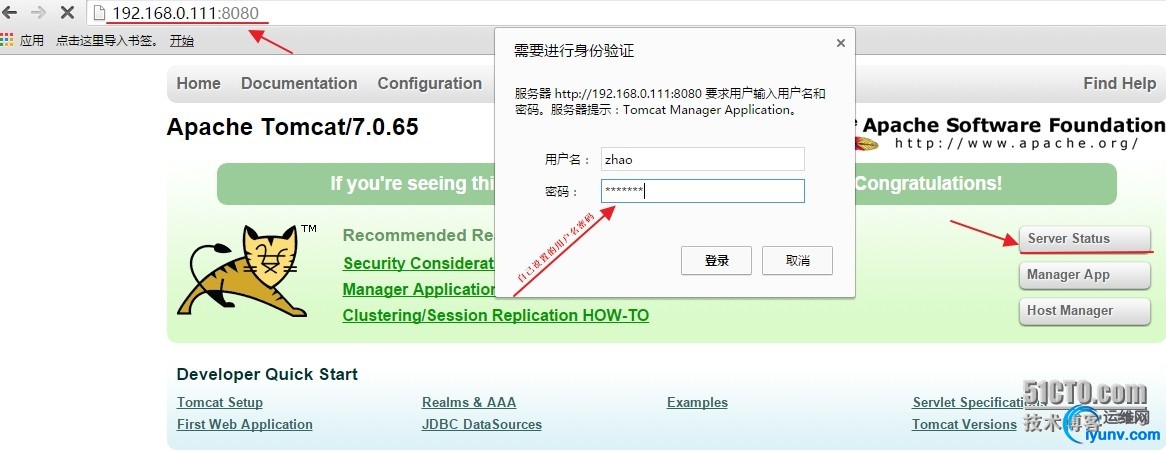Click the username field containing zhao
Viewport: 1166px width, 451px height.
703,159
